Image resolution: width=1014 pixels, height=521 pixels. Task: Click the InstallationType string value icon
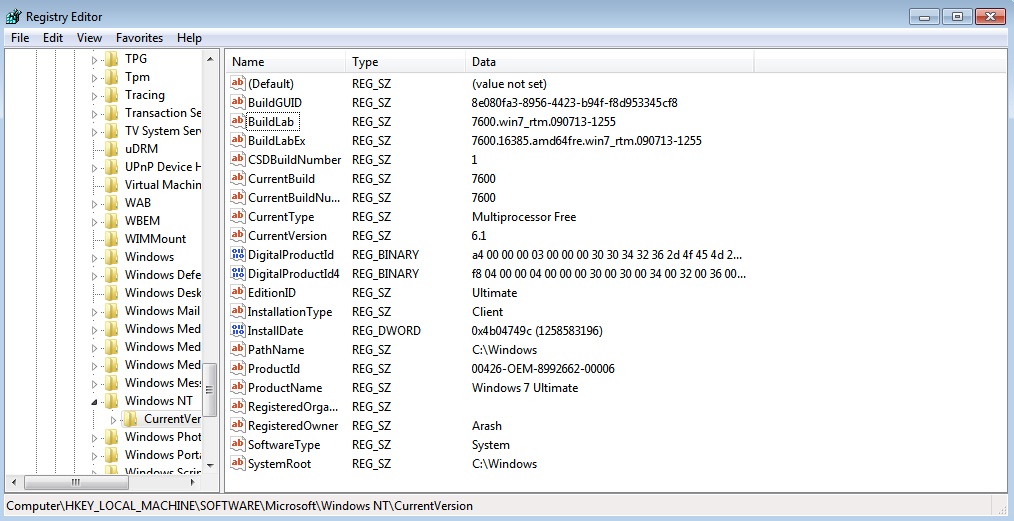pos(238,311)
